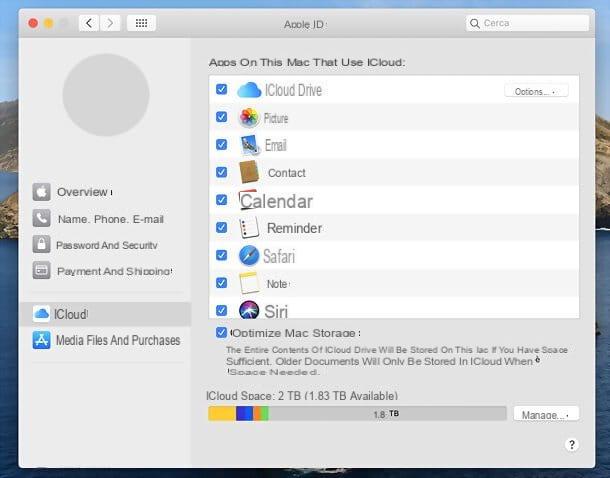This screenshot has width=610, height=478.
Task: Toggle the Calendar checkbox
Action: point(221,200)
